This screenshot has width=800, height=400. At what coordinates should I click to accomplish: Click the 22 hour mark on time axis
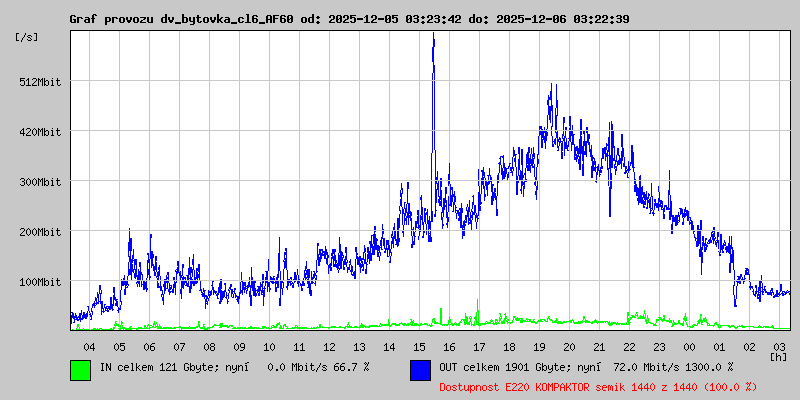[x=629, y=346]
